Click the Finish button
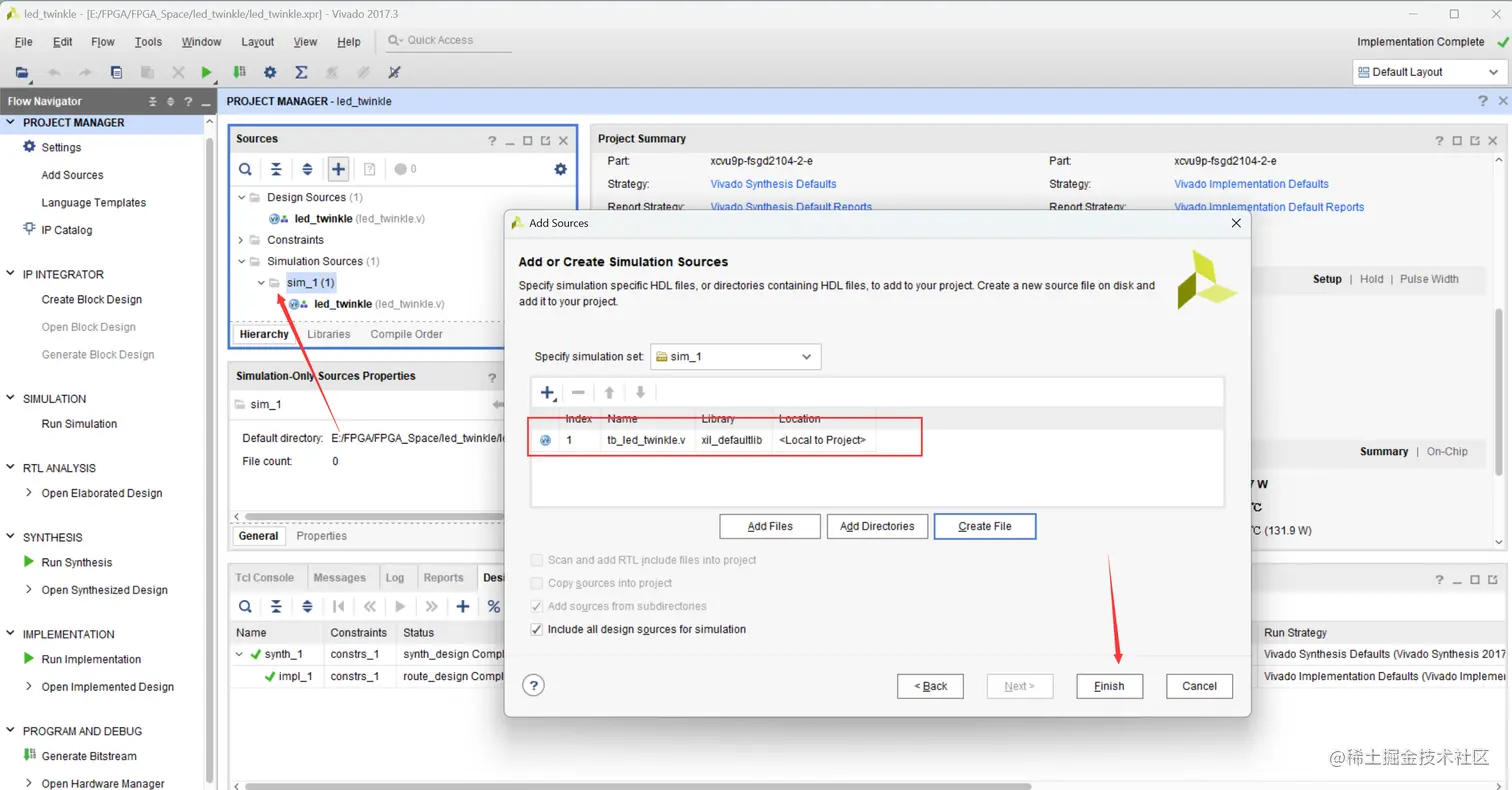Viewport: 1512px width, 790px height. coord(1109,686)
